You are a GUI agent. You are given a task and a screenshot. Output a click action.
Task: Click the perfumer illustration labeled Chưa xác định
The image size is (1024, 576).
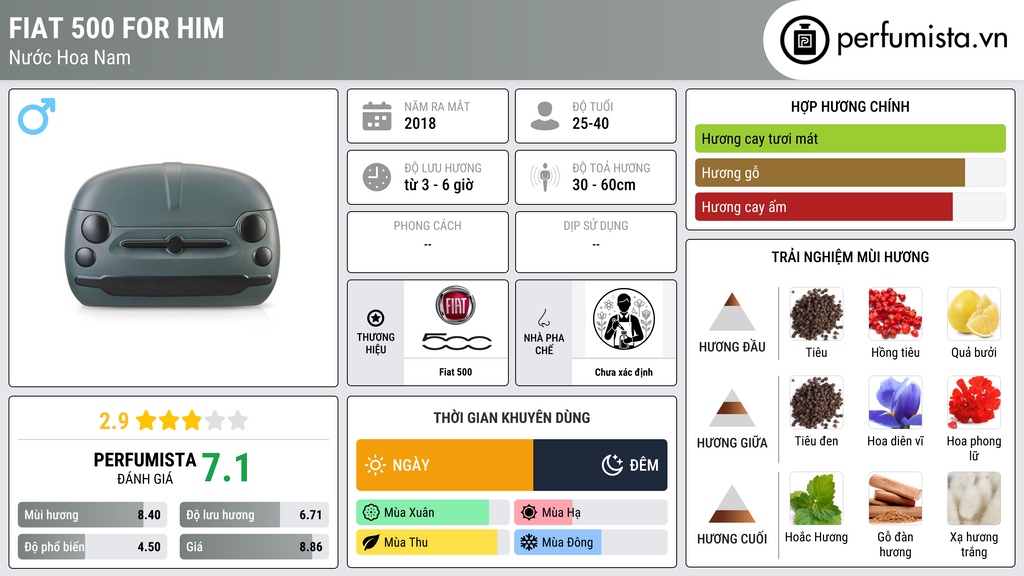pyautogui.click(x=624, y=319)
